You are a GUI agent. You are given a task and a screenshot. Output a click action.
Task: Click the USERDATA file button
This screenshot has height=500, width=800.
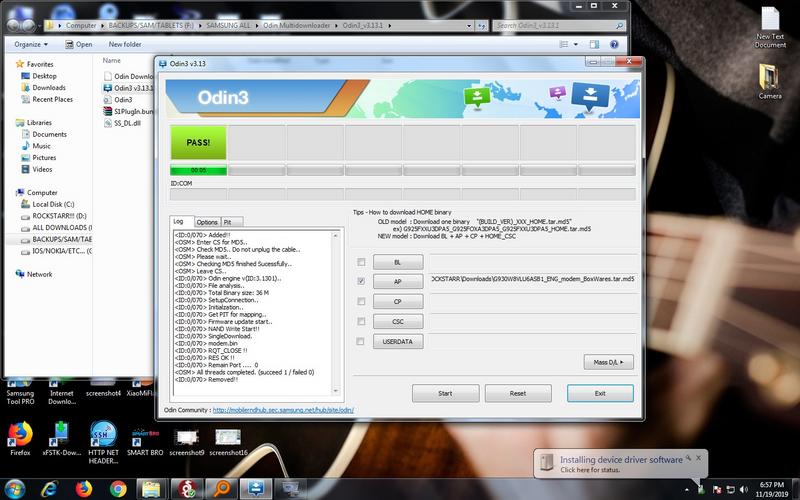tap(398, 341)
